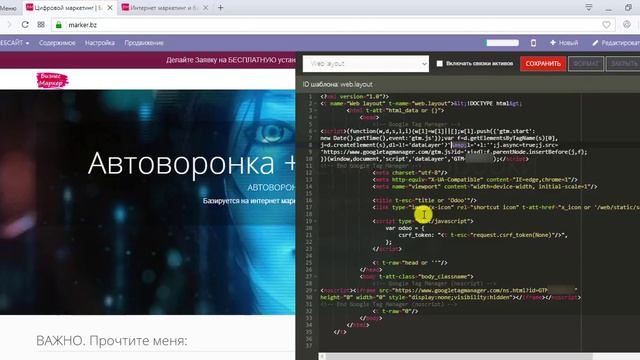Switch to the 'Цифровой маркетинг' tab
The width and height of the screenshot is (640, 360).
[x=69, y=8]
